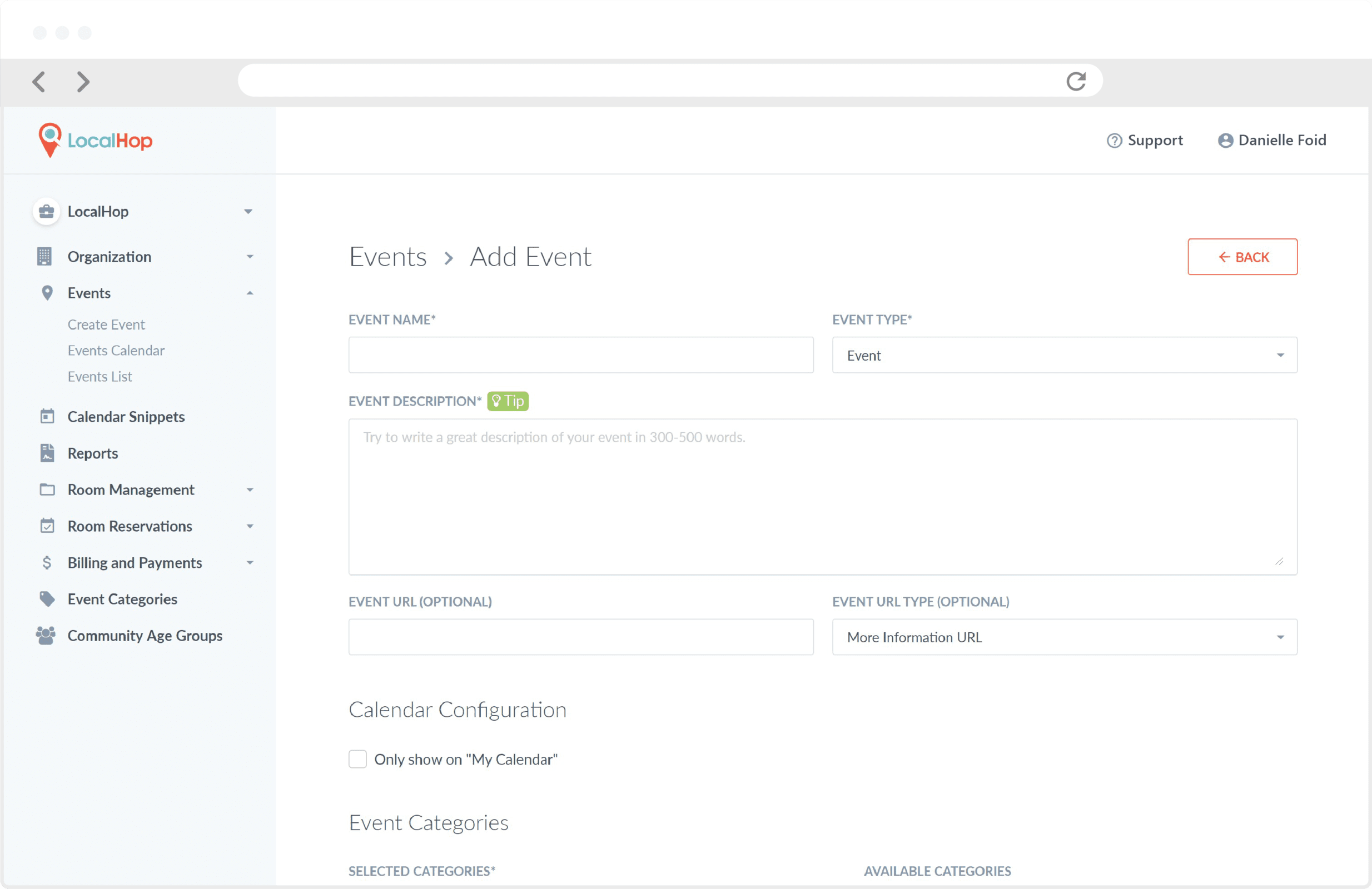1372x889 pixels.
Task: Expand the Room Management menu arrow
Action: pos(250,490)
